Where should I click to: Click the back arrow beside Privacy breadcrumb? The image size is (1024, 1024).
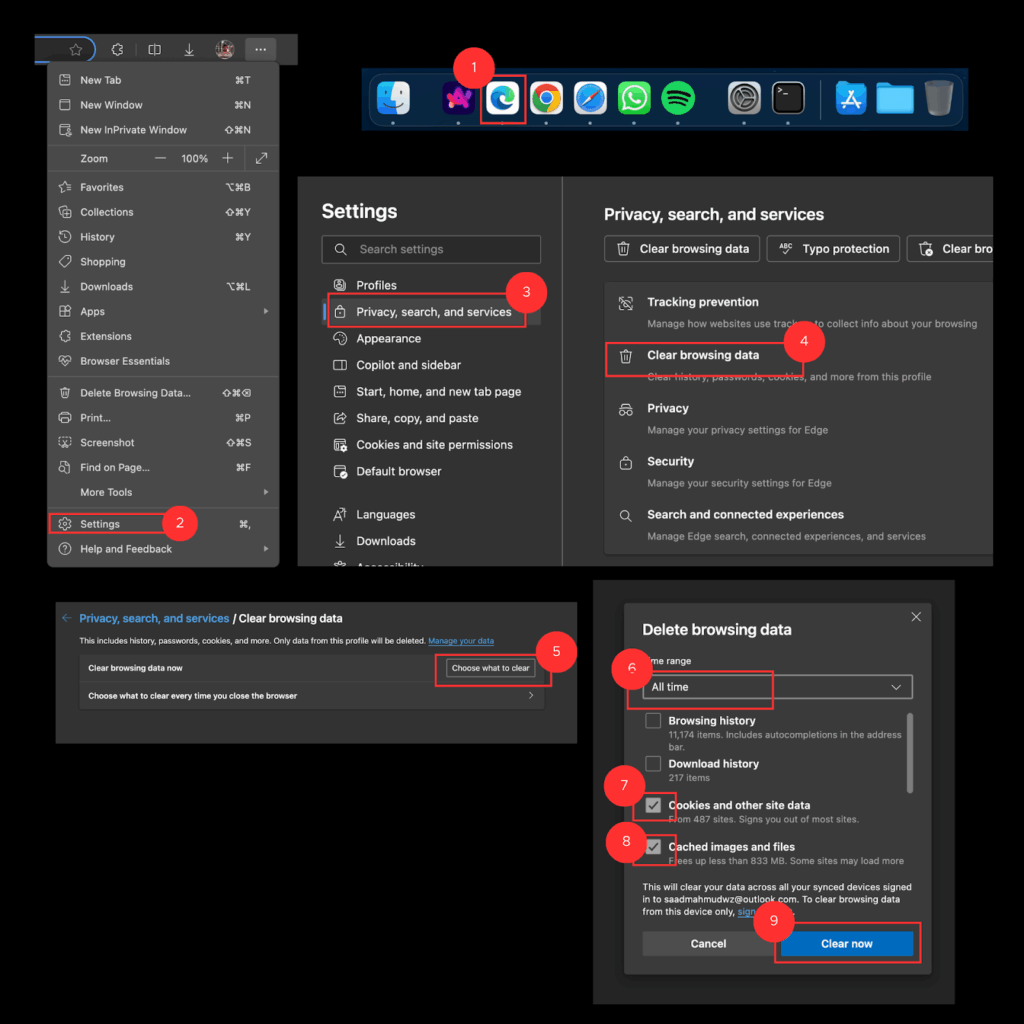67,618
